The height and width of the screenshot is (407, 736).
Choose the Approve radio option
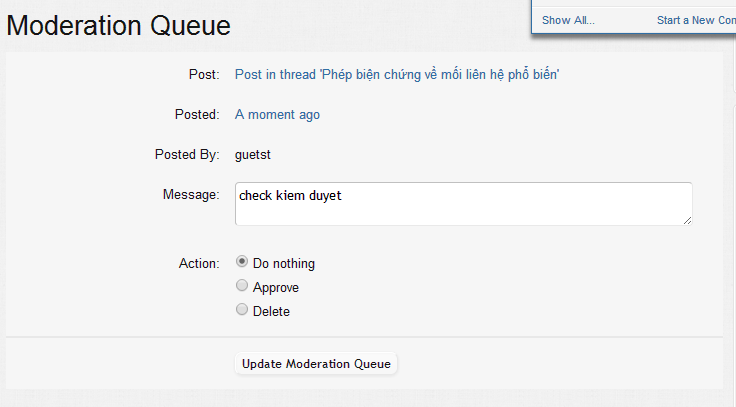tap(241, 286)
